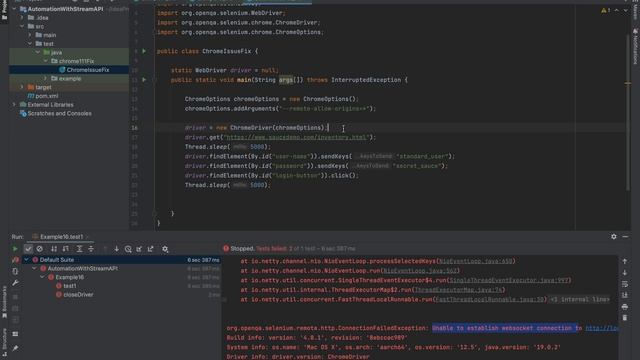This screenshot has width=640, height=360.
Task: Click the warnings indicator in editor corner
Action: tap(605, 10)
